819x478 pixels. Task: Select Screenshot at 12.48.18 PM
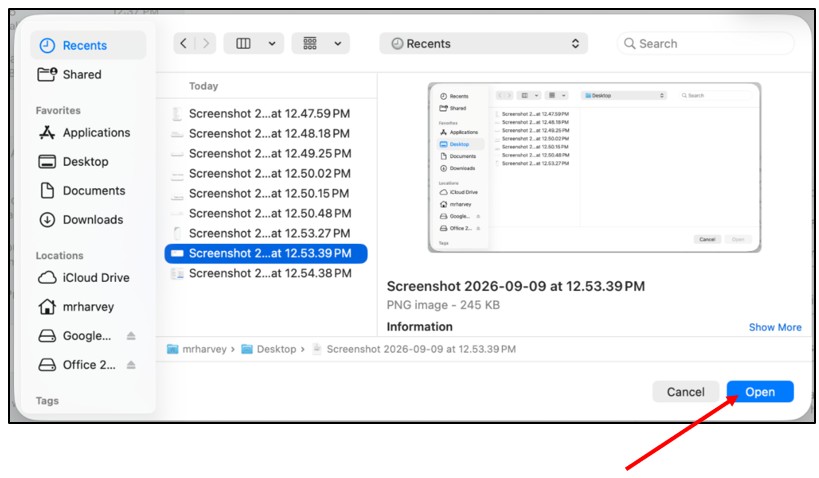[x=266, y=133]
